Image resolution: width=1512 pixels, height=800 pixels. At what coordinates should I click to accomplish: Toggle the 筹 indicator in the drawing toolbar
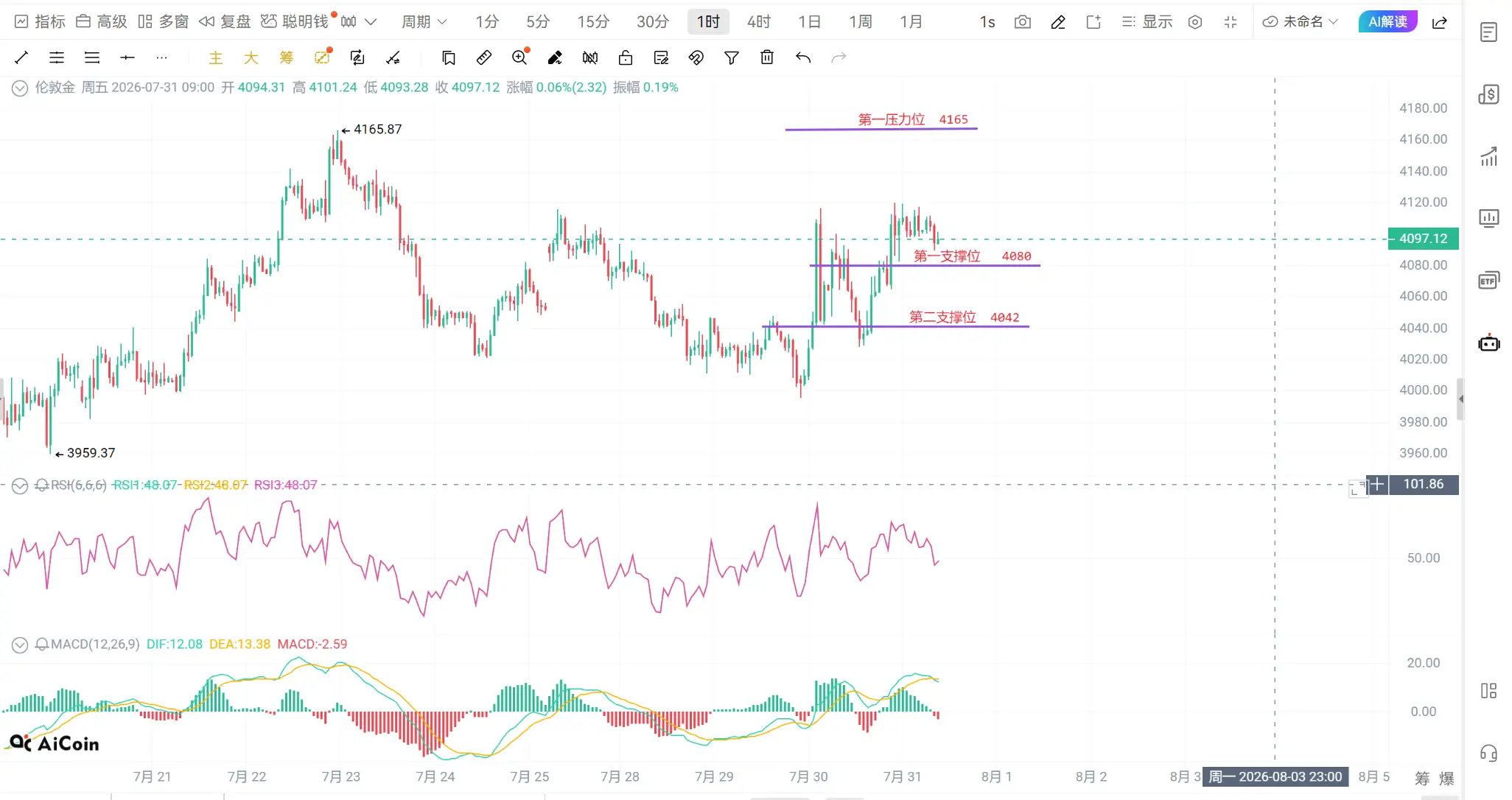(x=287, y=57)
